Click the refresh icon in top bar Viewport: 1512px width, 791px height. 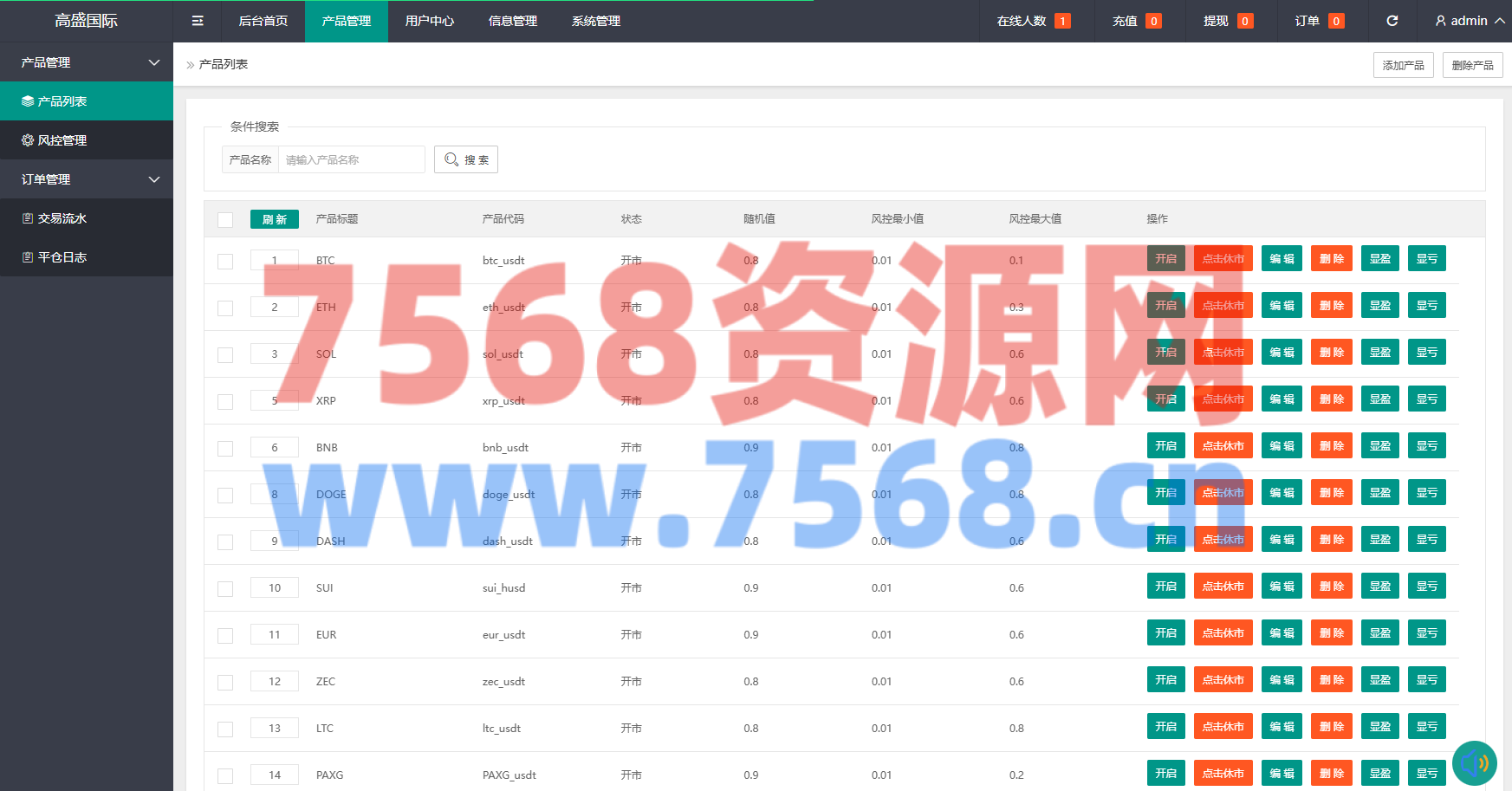1392,21
